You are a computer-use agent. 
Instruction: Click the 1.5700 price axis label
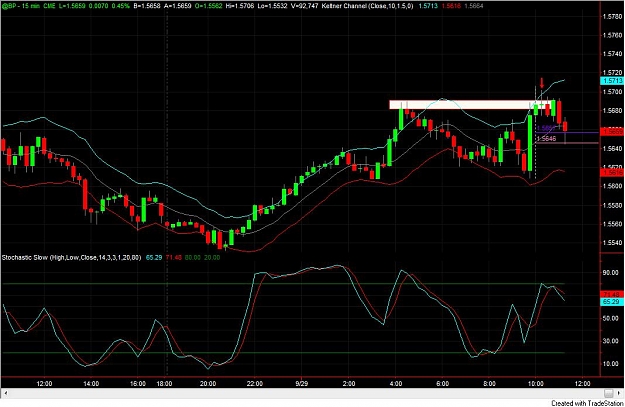coord(612,91)
